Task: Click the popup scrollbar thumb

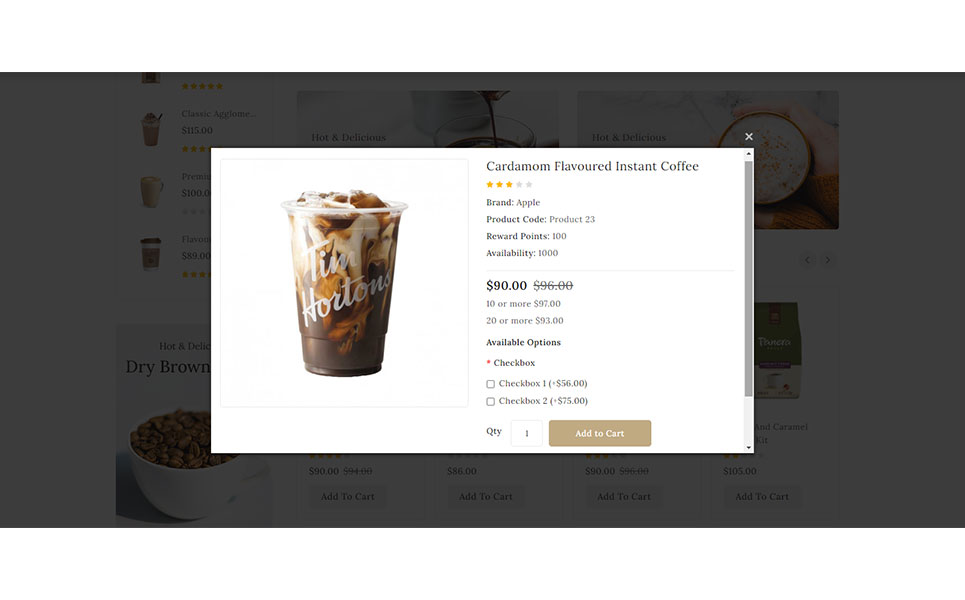Action: pos(748,279)
